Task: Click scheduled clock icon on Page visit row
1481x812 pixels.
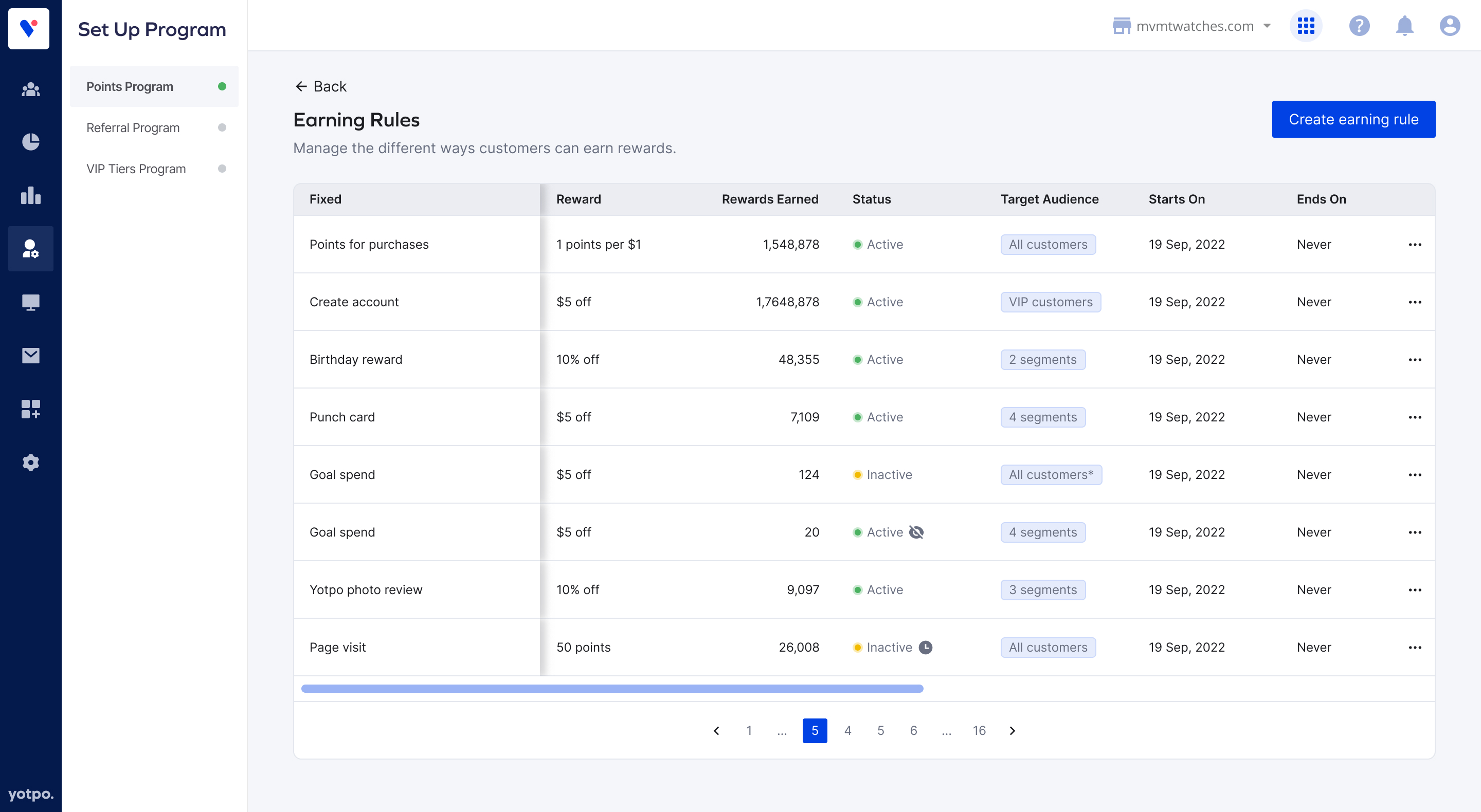Action: 926,648
